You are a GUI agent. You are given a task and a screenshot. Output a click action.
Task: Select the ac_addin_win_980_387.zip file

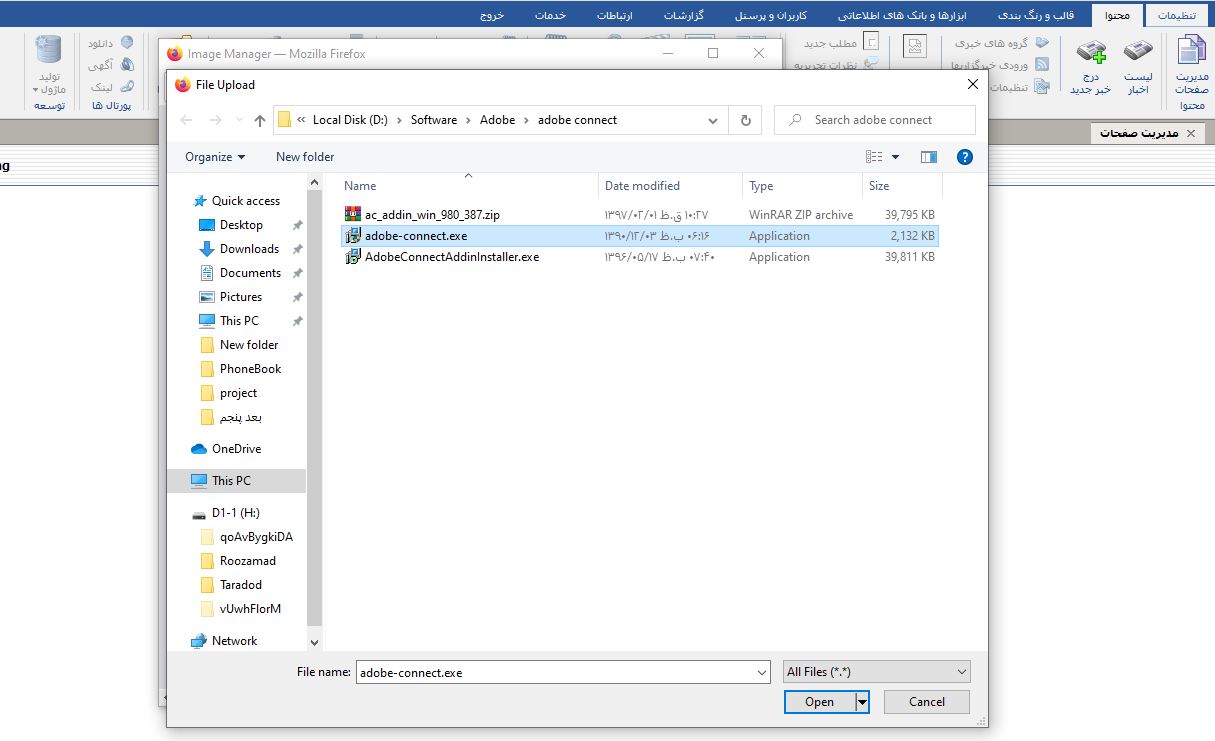coord(431,214)
